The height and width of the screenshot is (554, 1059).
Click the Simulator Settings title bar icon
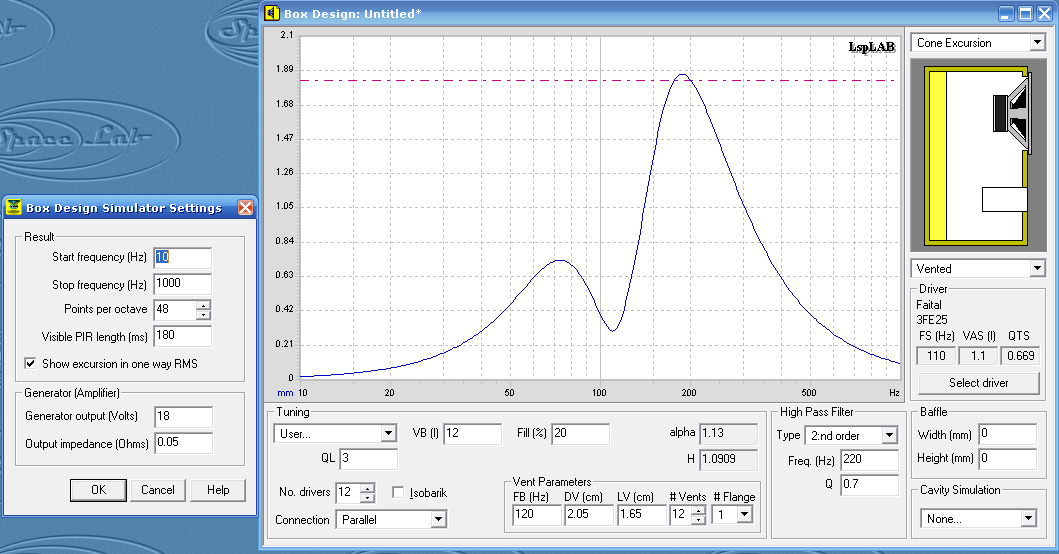[14, 208]
